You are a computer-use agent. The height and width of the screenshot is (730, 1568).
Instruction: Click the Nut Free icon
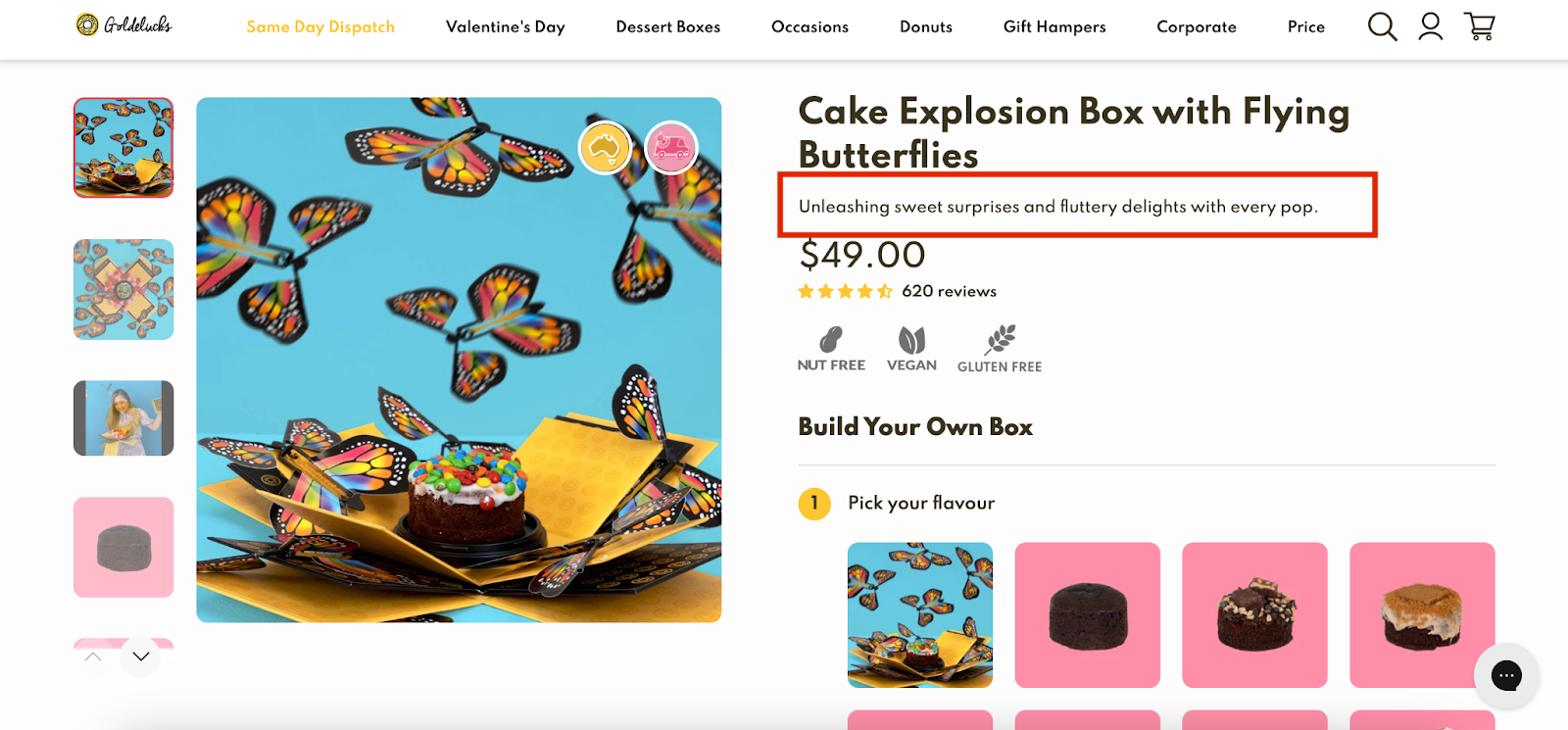(831, 340)
